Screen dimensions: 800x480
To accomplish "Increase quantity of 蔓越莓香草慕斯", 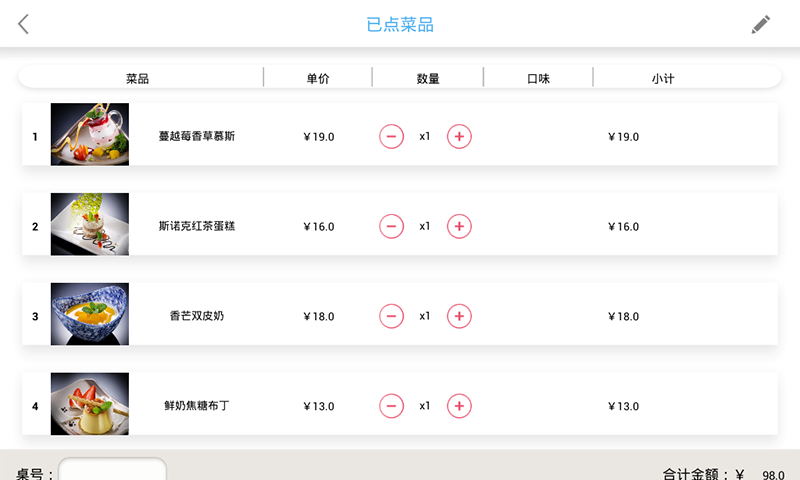I will (x=459, y=137).
